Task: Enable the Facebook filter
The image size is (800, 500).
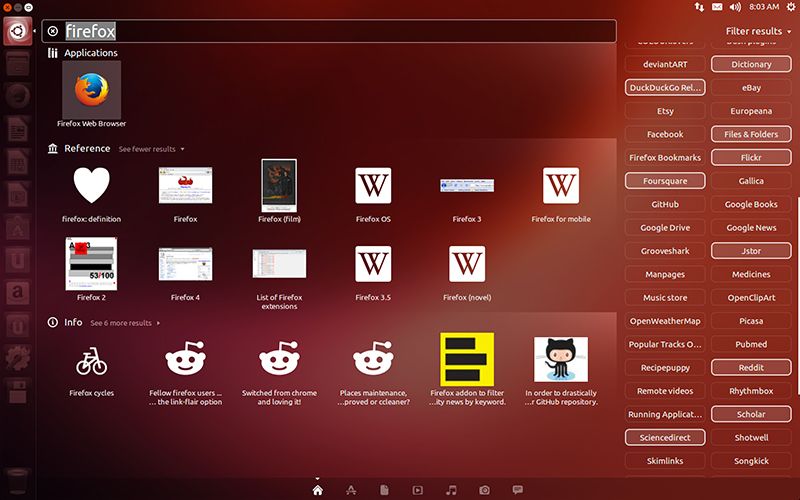Action: tap(665, 134)
